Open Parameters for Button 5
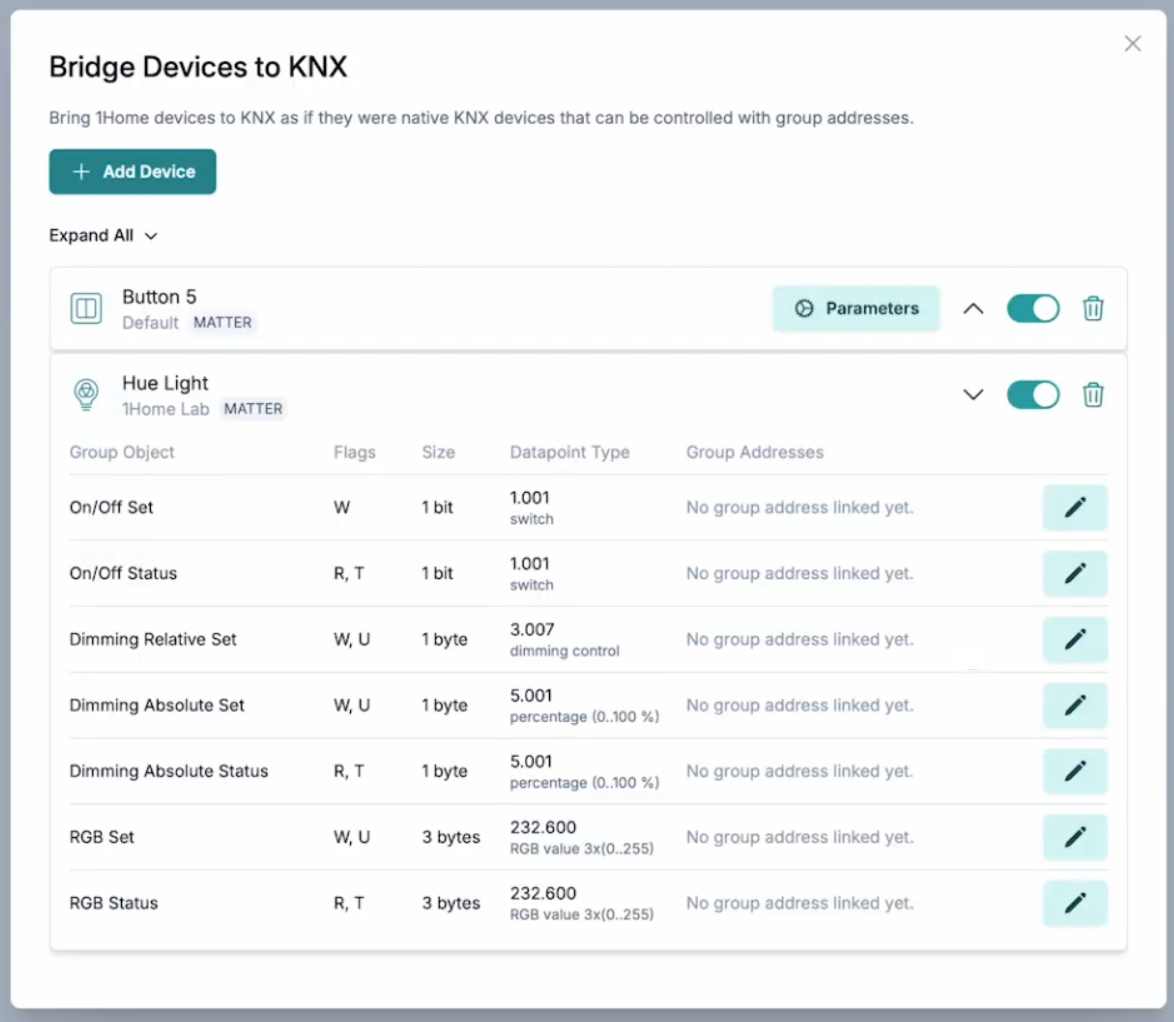 [856, 309]
